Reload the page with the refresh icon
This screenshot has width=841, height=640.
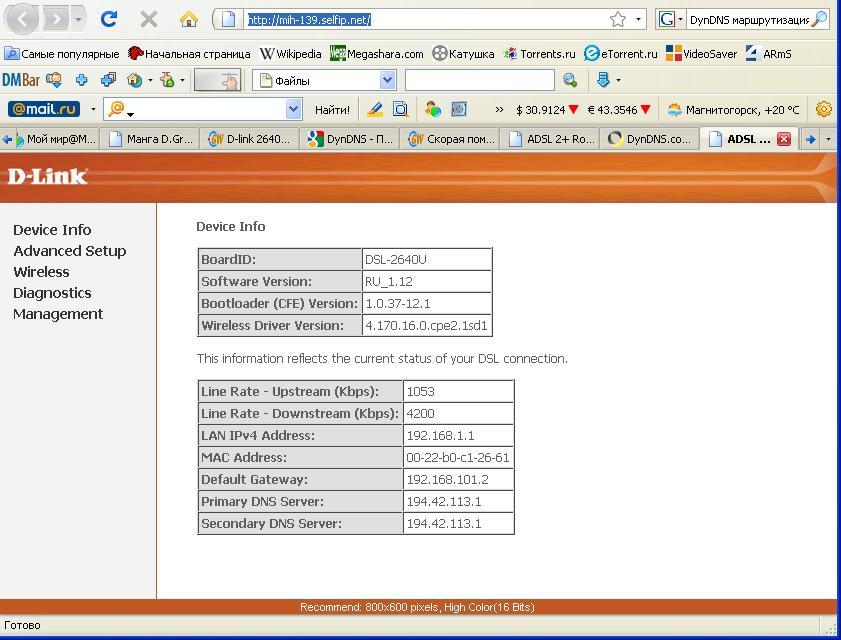[109, 20]
